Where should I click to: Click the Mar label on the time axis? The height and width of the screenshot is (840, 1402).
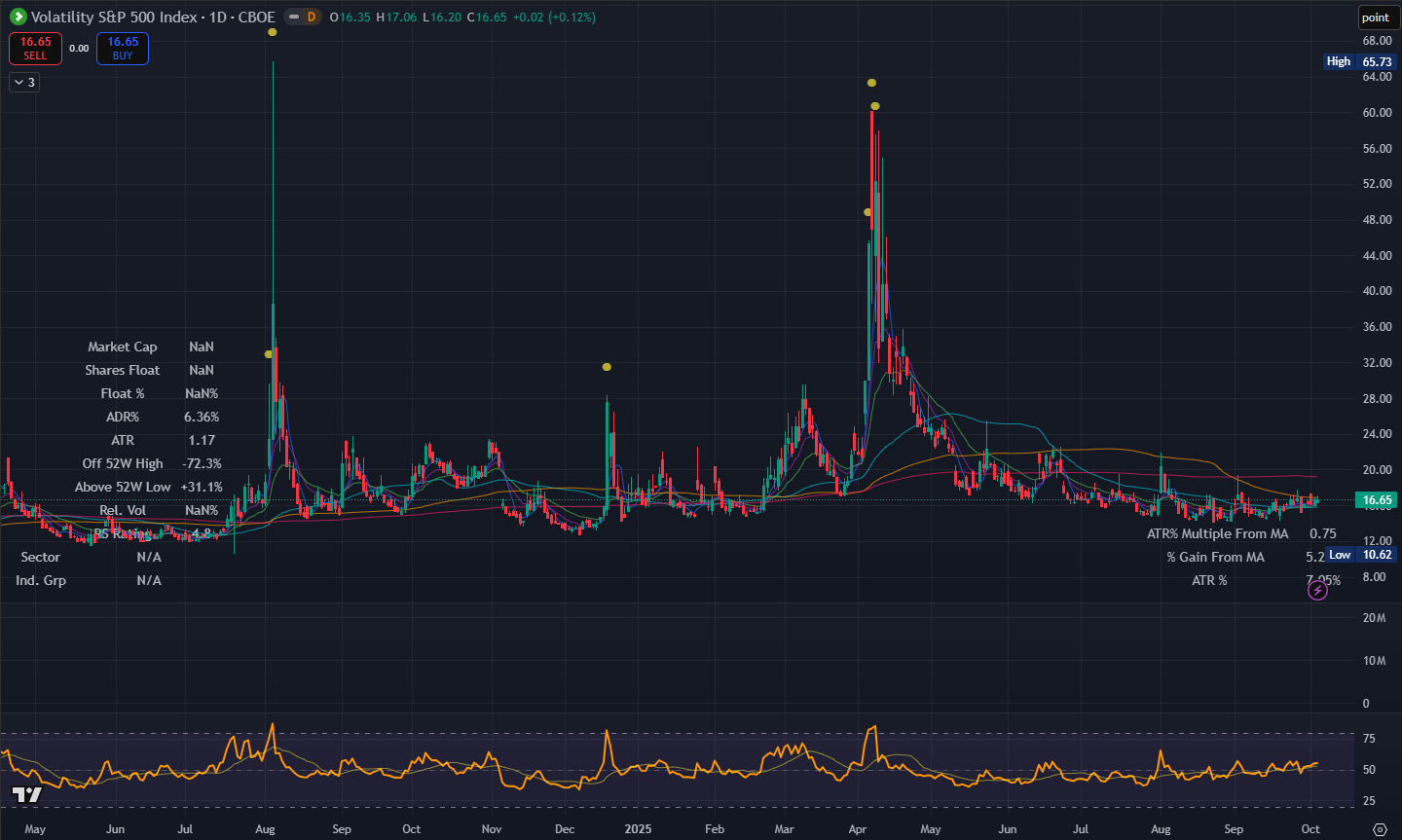(x=784, y=829)
